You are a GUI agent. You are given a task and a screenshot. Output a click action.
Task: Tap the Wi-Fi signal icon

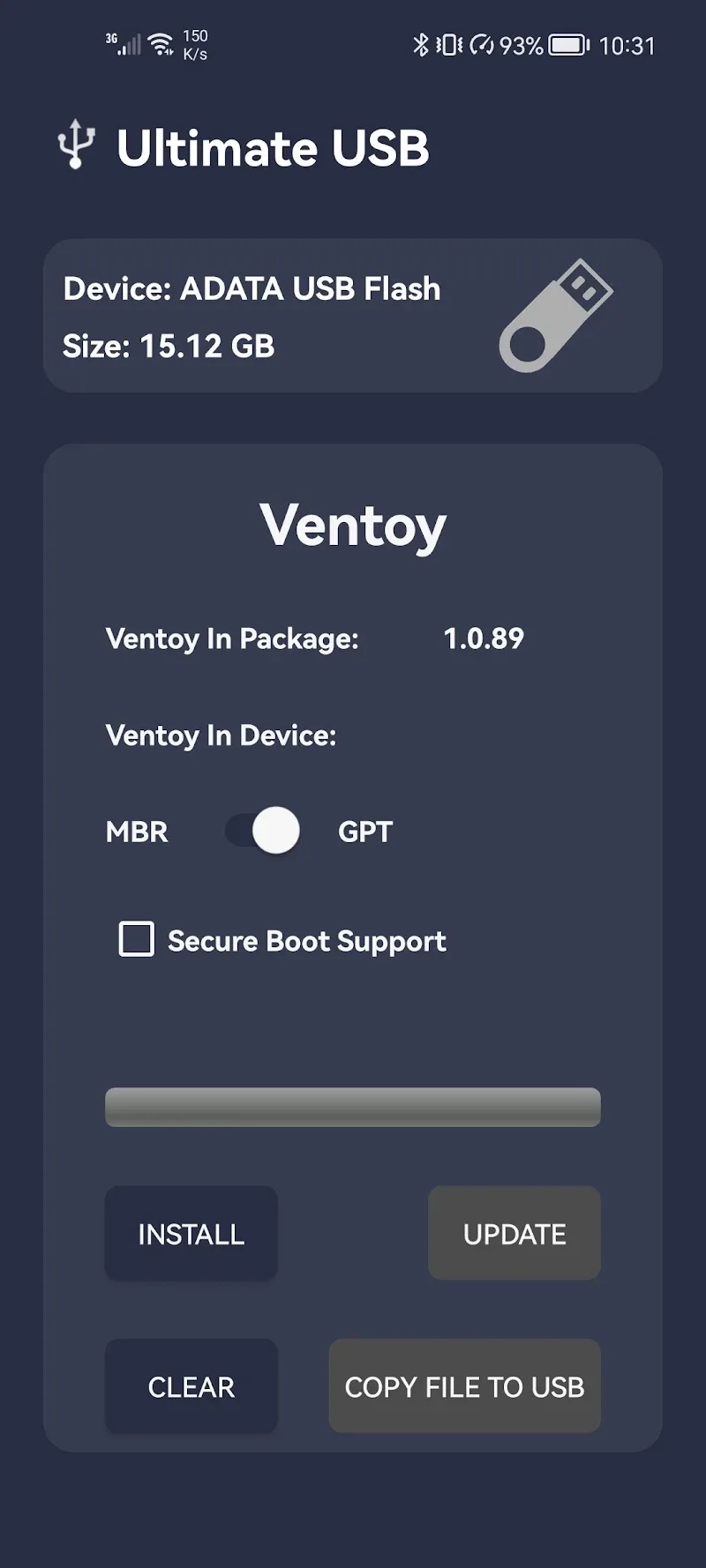pyautogui.click(x=161, y=44)
